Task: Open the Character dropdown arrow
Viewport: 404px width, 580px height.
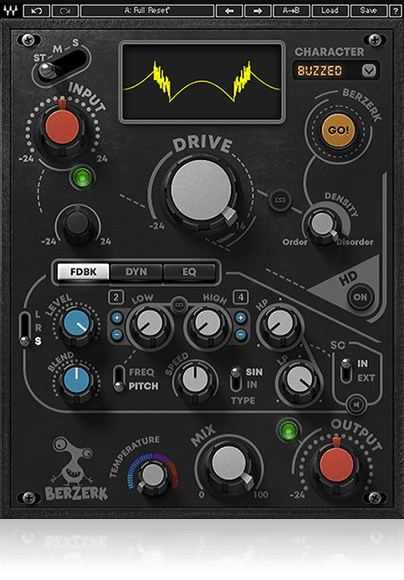Action: pyautogui.click(x=369, y=70)
